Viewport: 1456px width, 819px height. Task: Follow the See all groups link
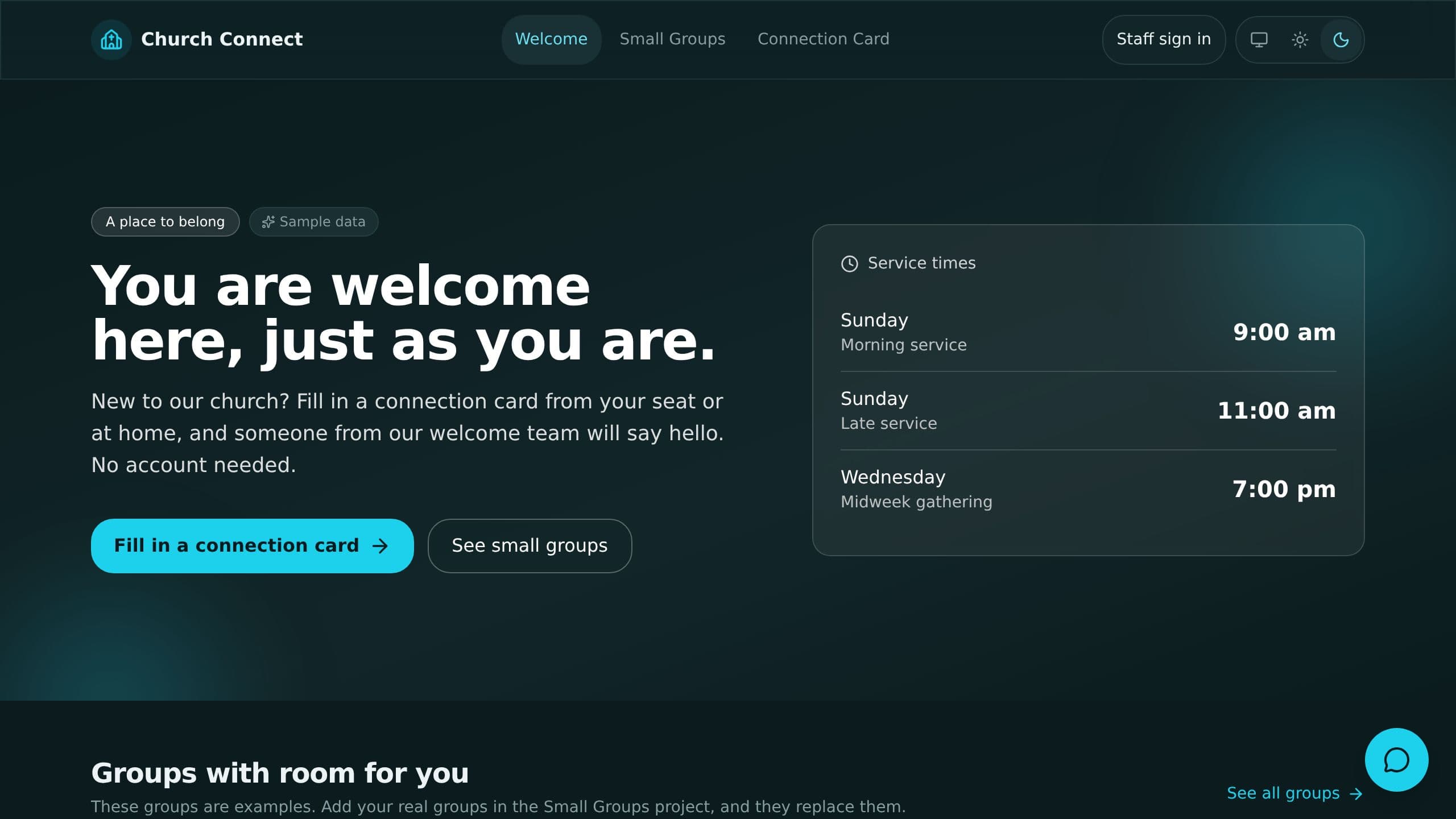coord(1295,793)
